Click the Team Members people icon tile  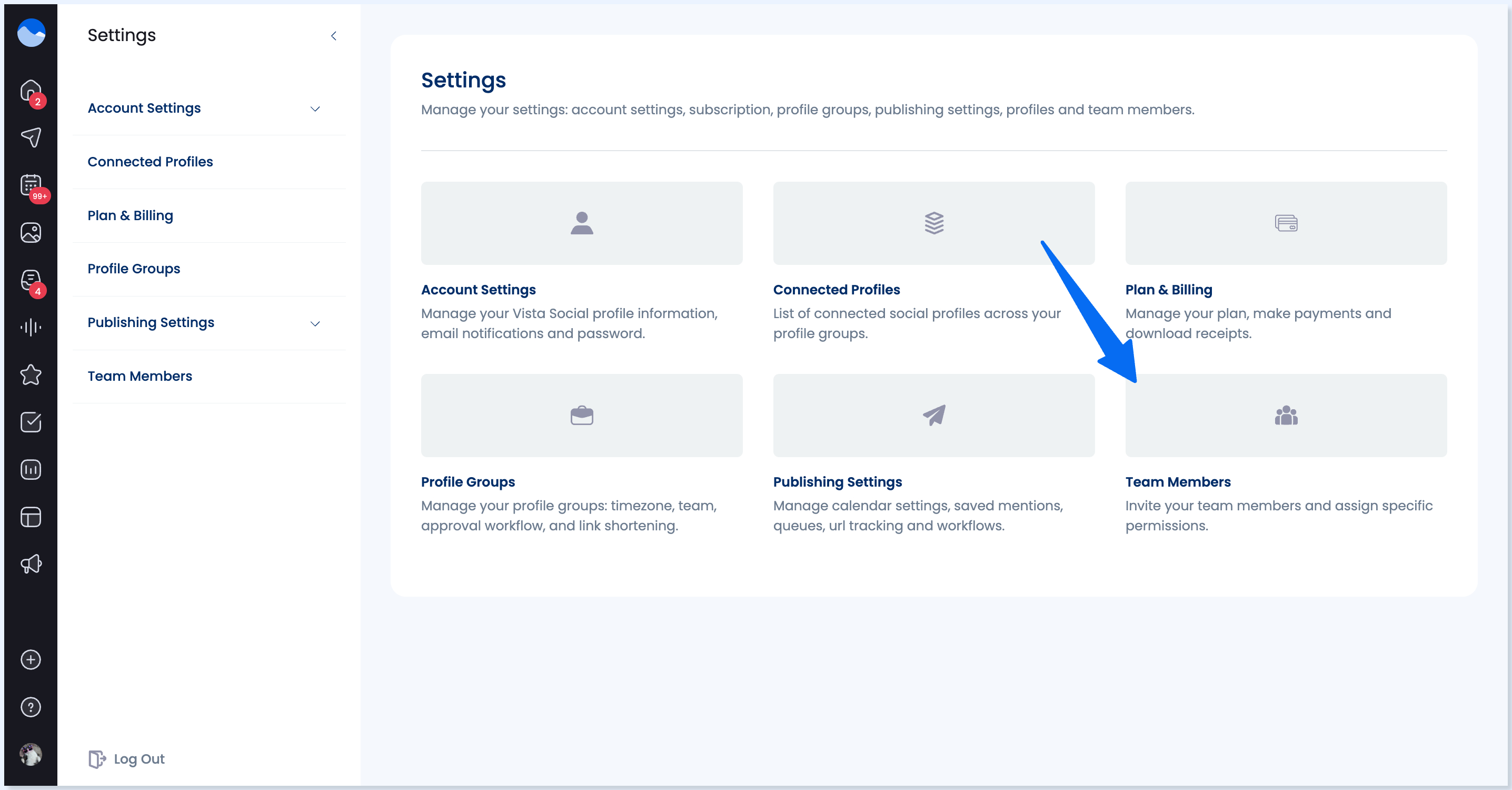pos(1286,415)
